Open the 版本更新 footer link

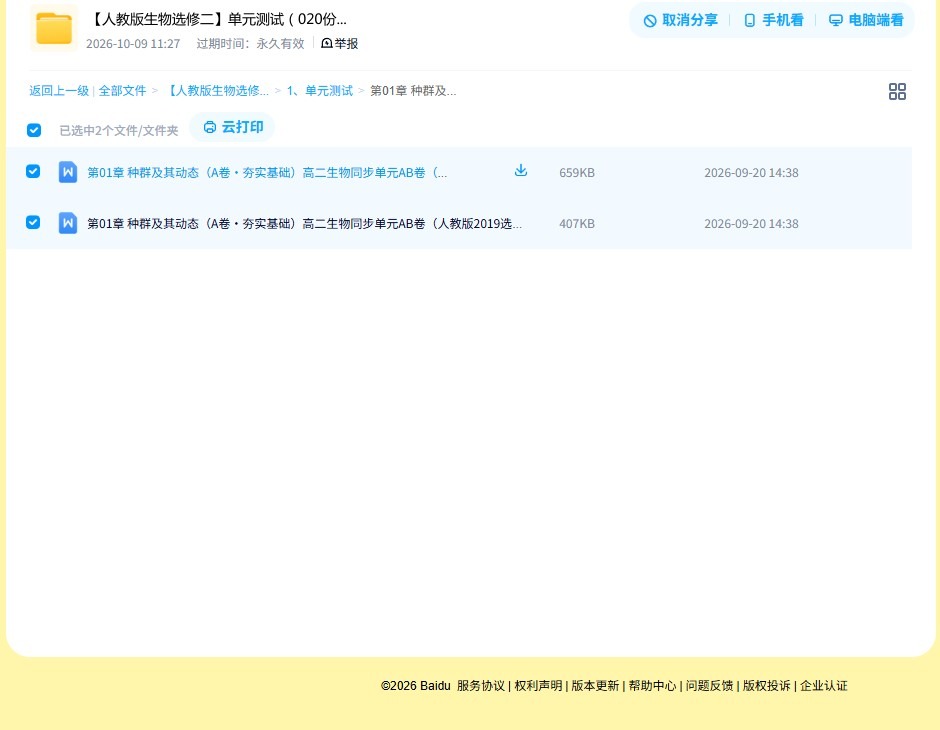pos(595,686)
